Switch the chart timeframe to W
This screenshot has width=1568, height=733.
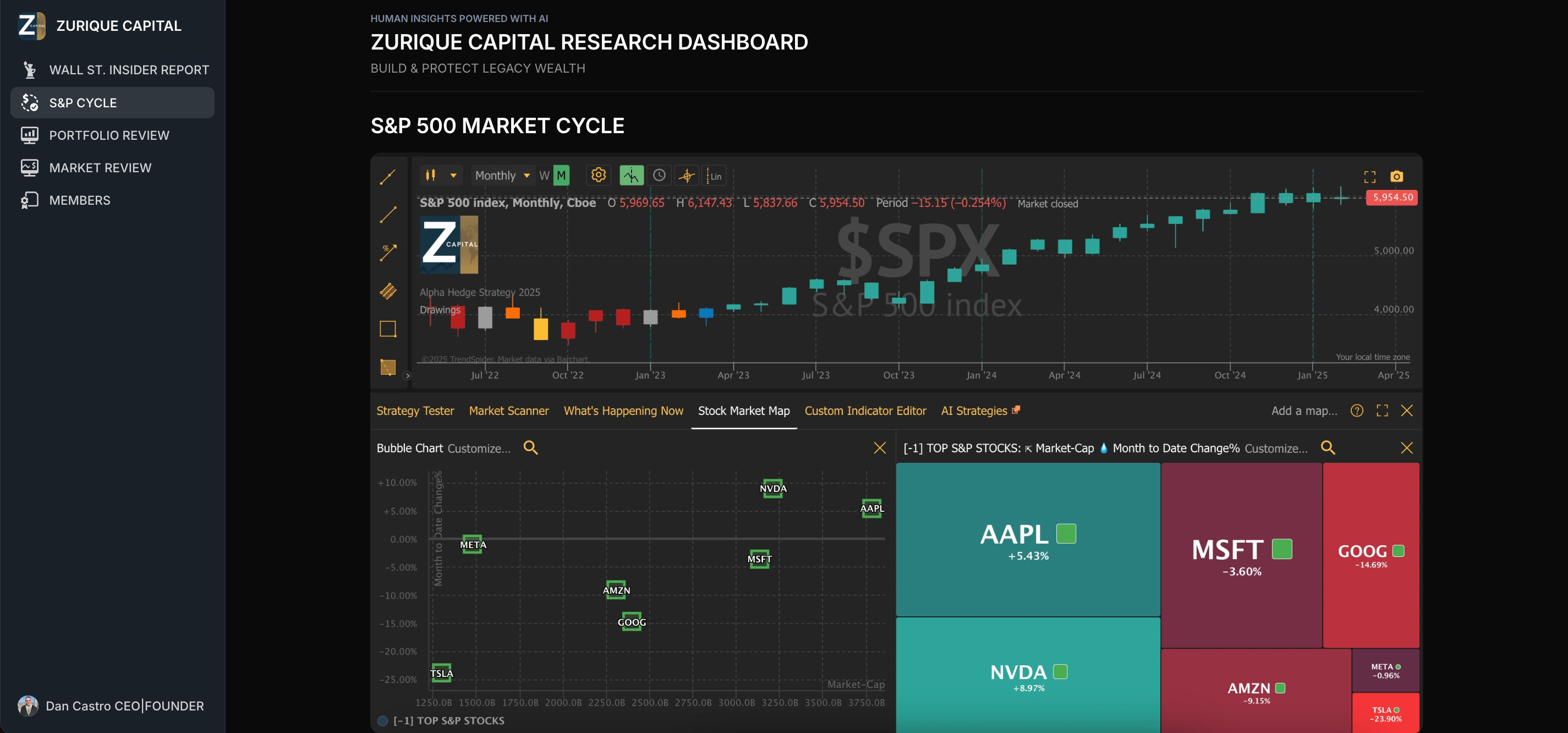click(x=544, y=176)
